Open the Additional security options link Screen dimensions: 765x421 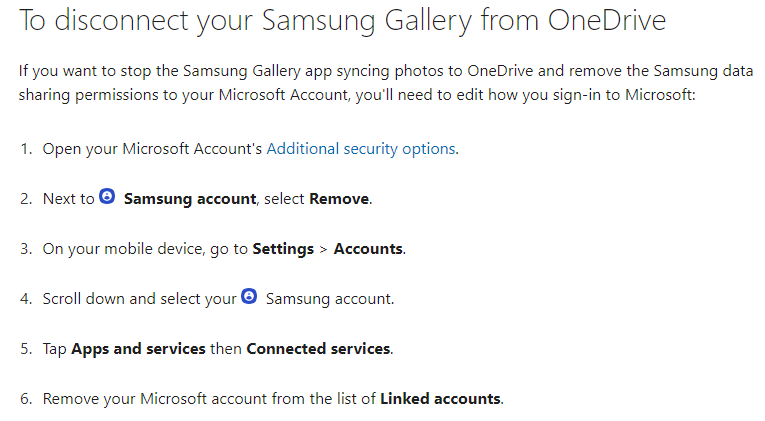coord(361,148)
